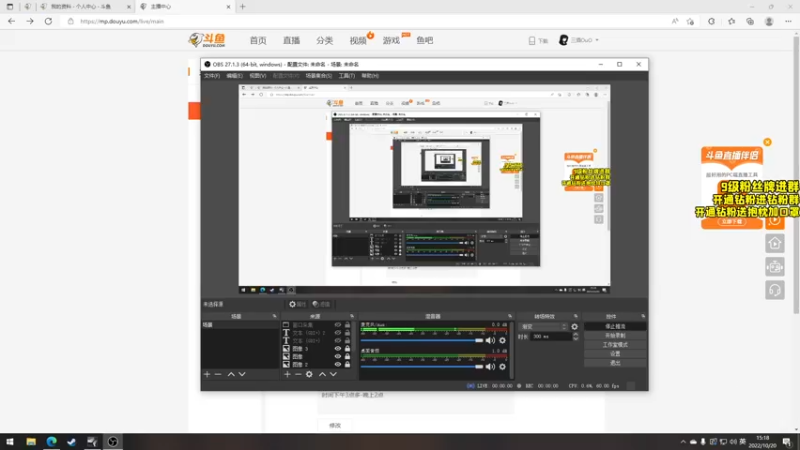Open the 文件(F) menu in OBS
The image size is (800, 450).
(212, 76)
